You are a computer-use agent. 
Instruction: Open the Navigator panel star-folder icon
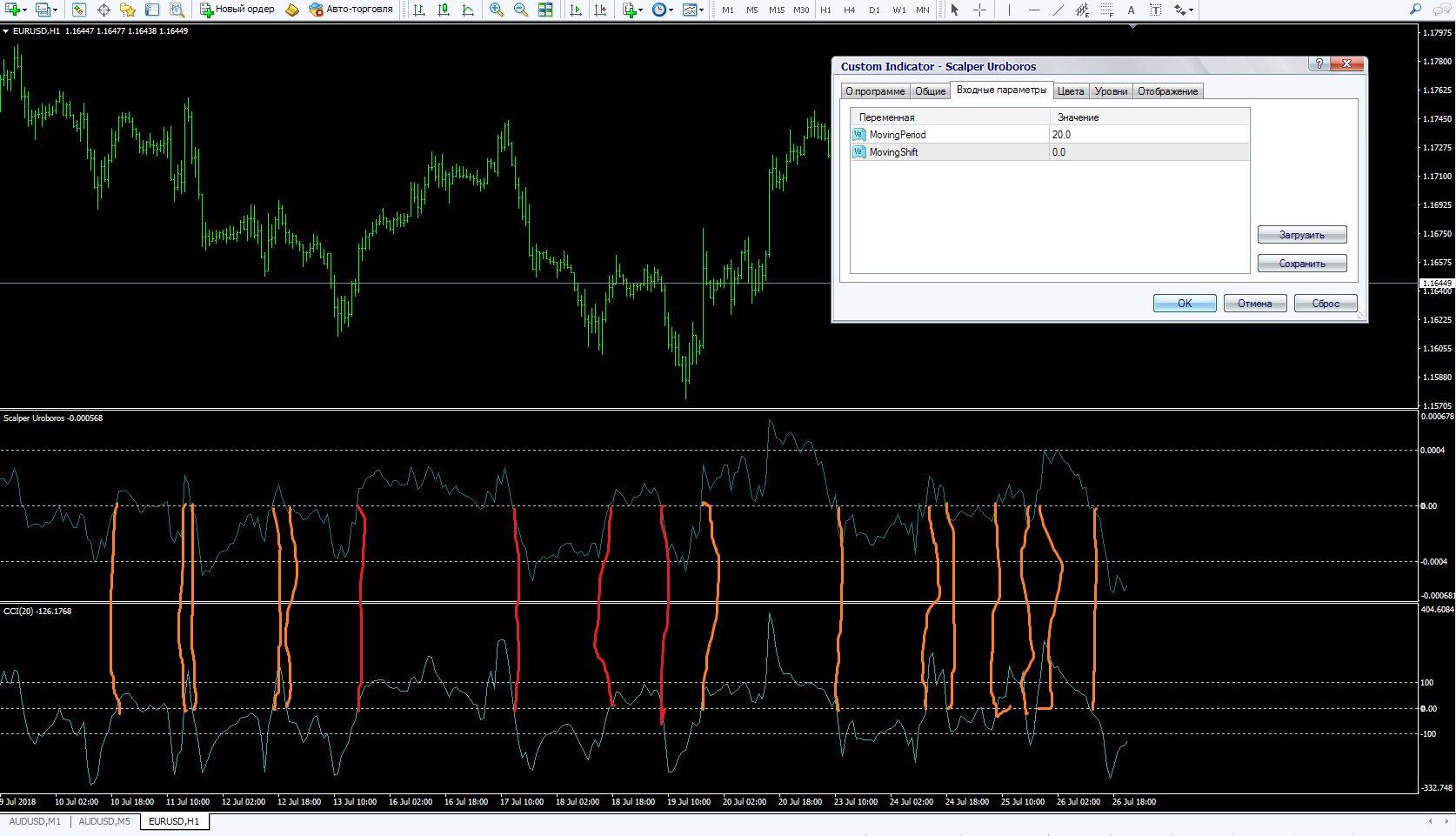(x=128, y=10)
